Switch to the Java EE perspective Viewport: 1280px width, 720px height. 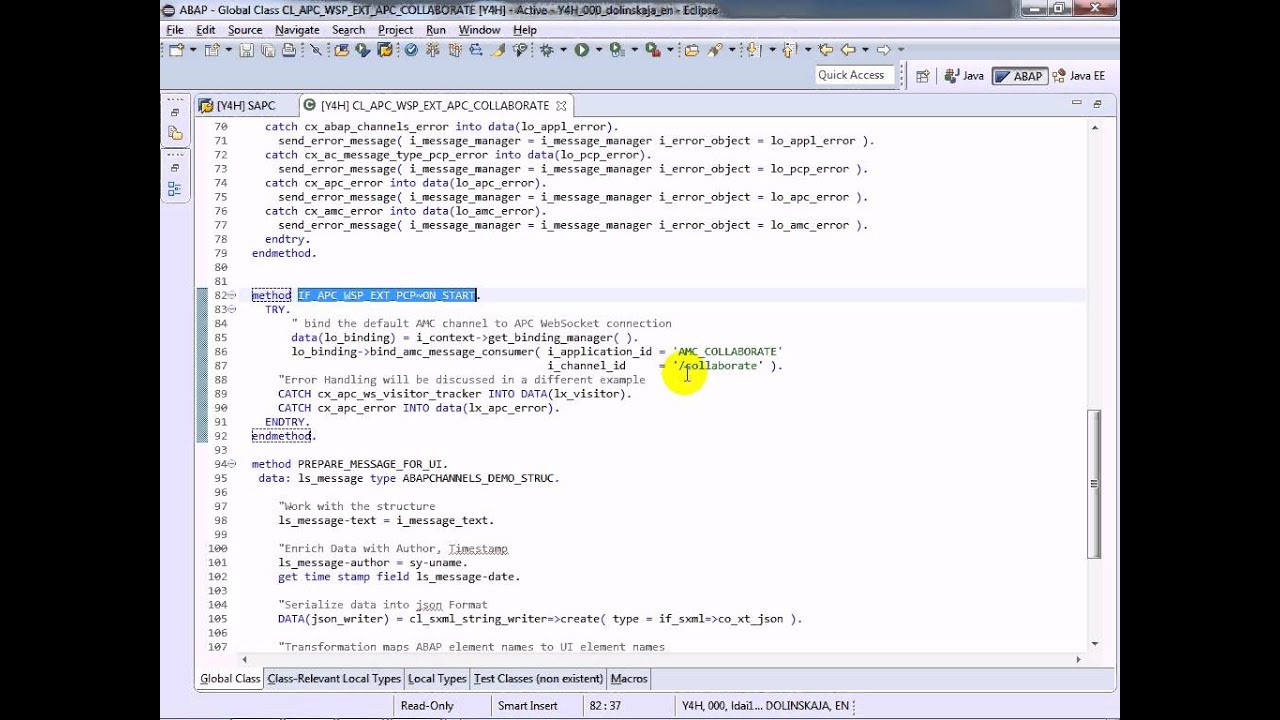1078,76
